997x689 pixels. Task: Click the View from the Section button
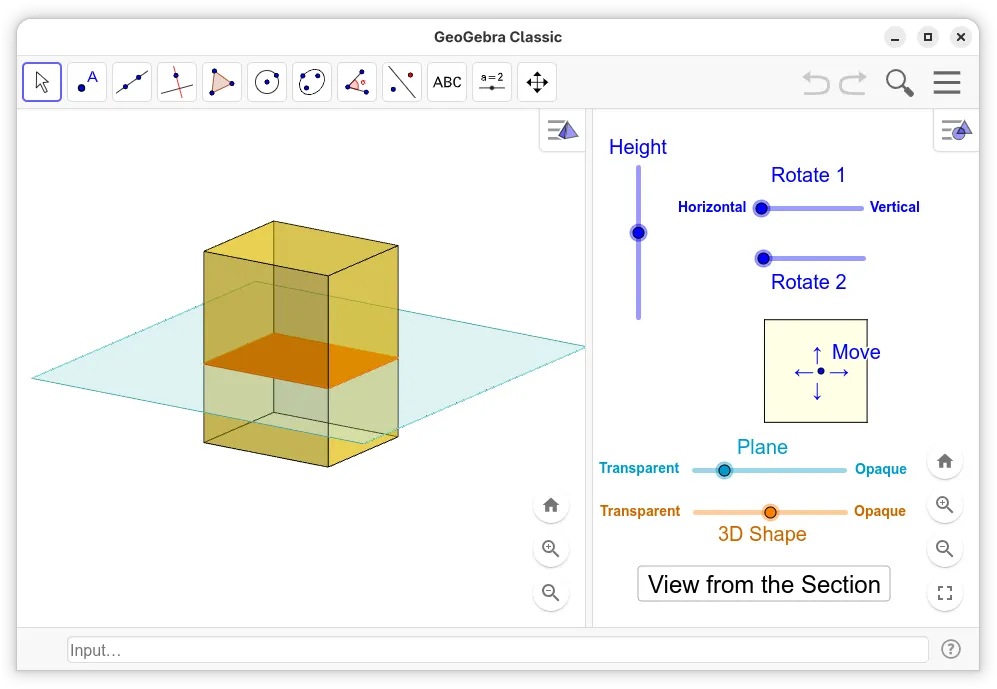(764, 584)
